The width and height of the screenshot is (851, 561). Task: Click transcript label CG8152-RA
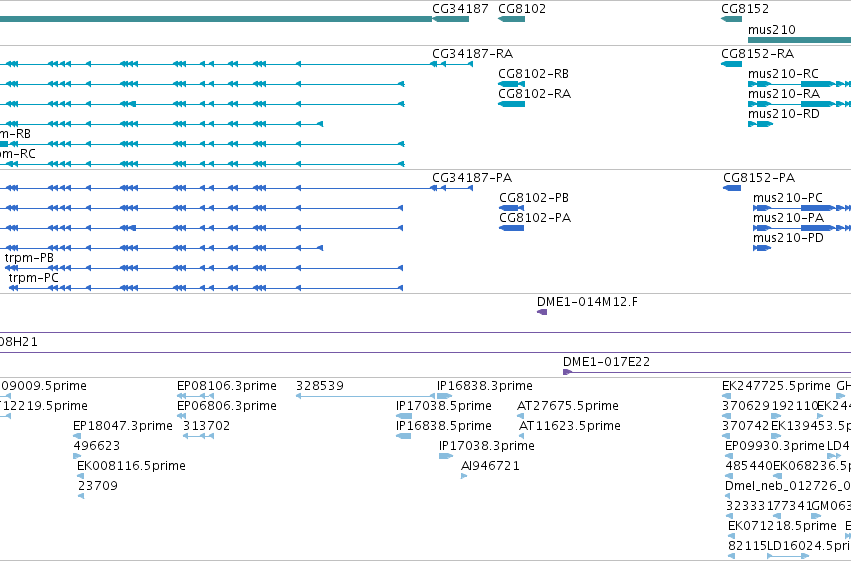(757, 54)
